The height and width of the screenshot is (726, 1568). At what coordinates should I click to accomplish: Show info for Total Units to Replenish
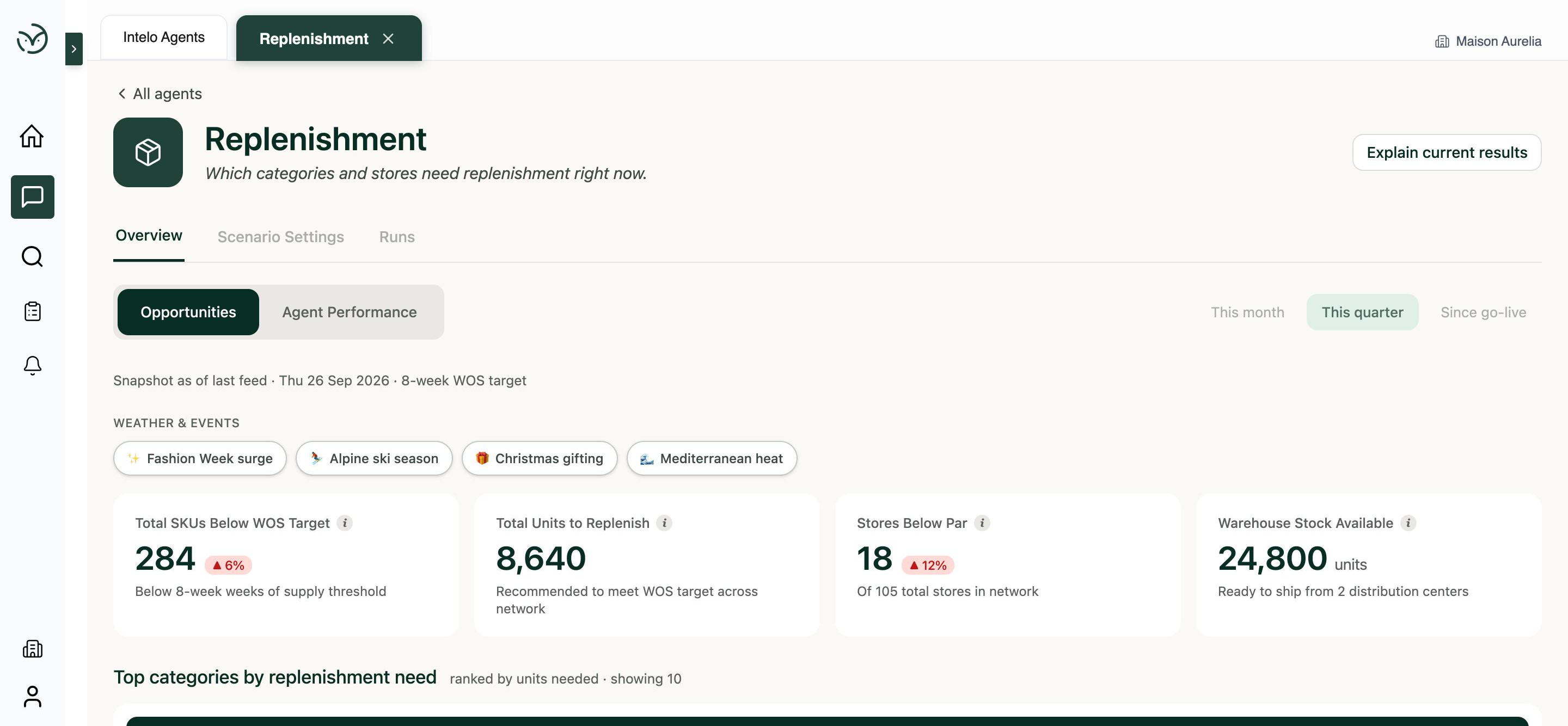coord(664,523)
